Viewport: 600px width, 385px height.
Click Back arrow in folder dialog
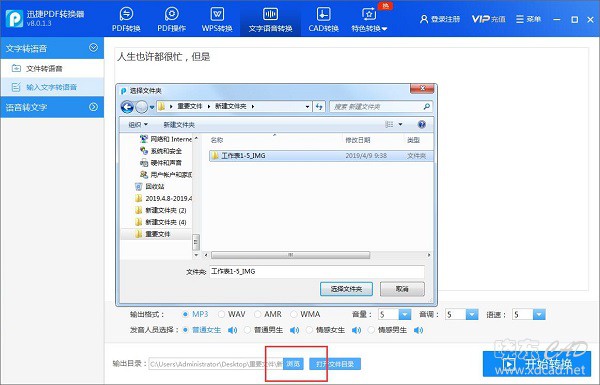pos(127,107)
